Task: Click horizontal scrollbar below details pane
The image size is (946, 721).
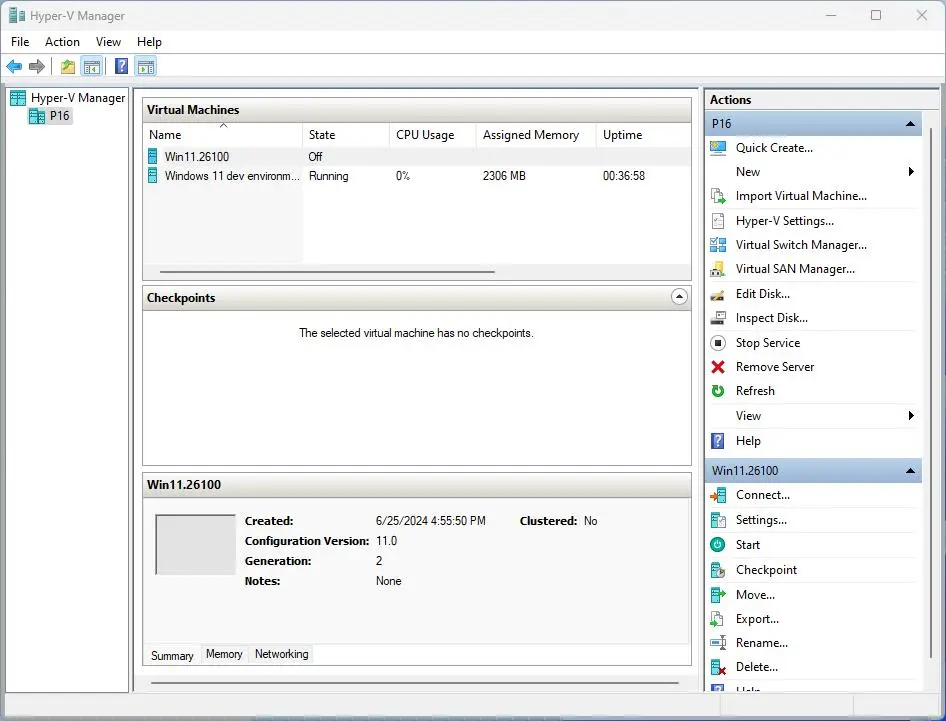Action: point(415,683)
